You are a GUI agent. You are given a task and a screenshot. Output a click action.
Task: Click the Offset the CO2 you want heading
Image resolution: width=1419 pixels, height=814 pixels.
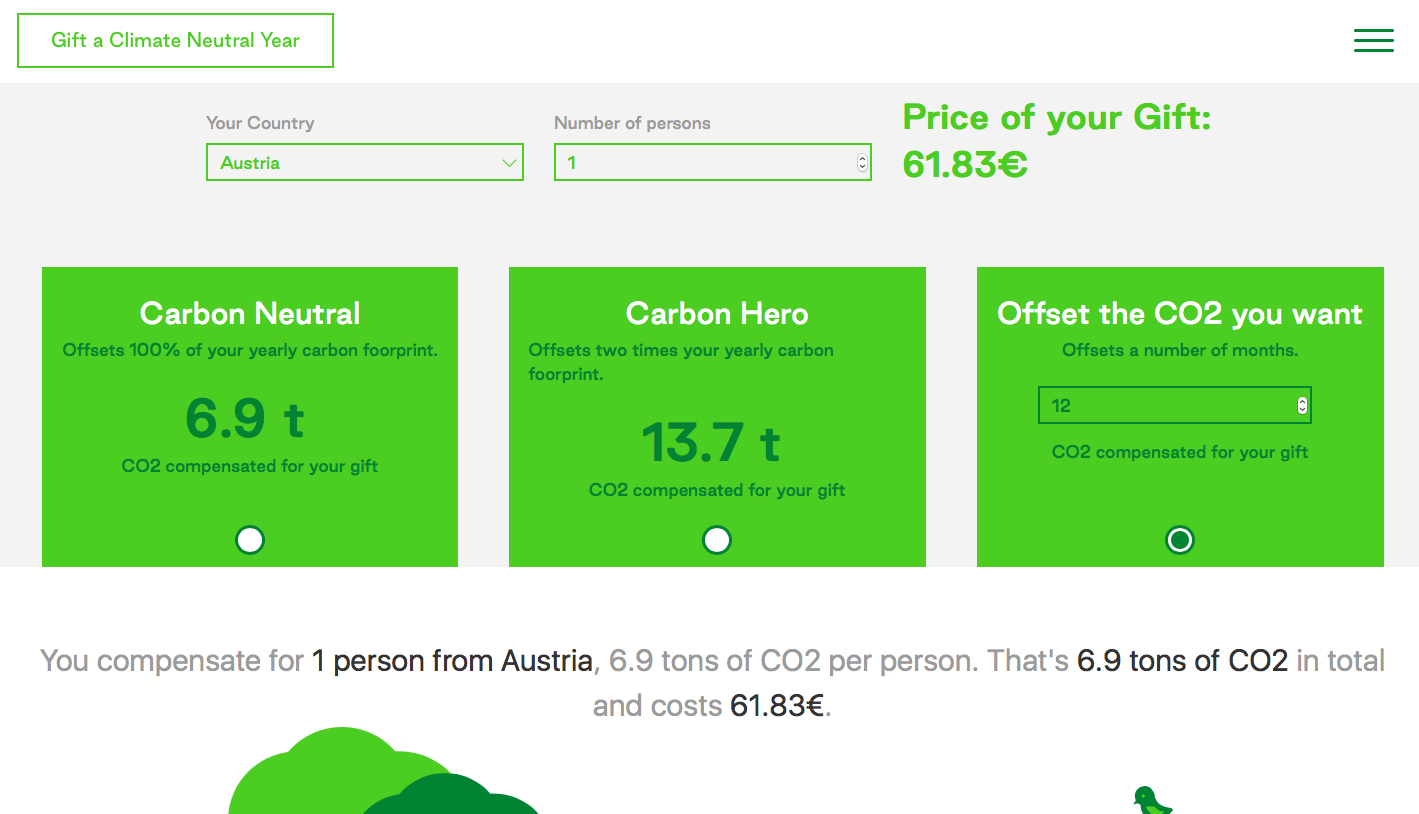pos(1180,314)
